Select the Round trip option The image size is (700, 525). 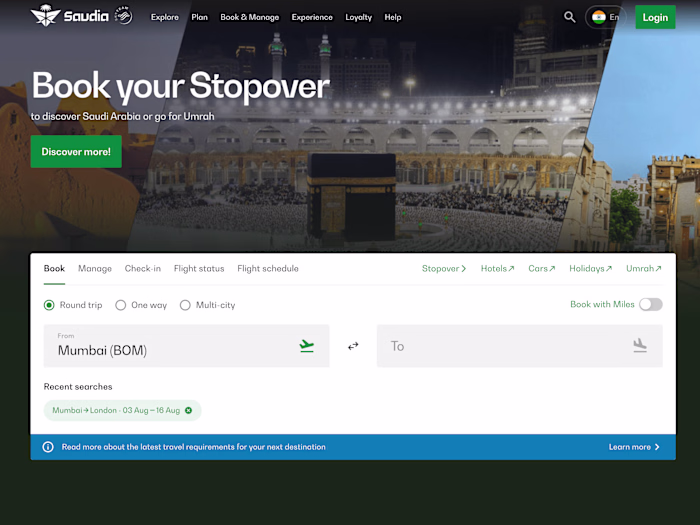73,305
